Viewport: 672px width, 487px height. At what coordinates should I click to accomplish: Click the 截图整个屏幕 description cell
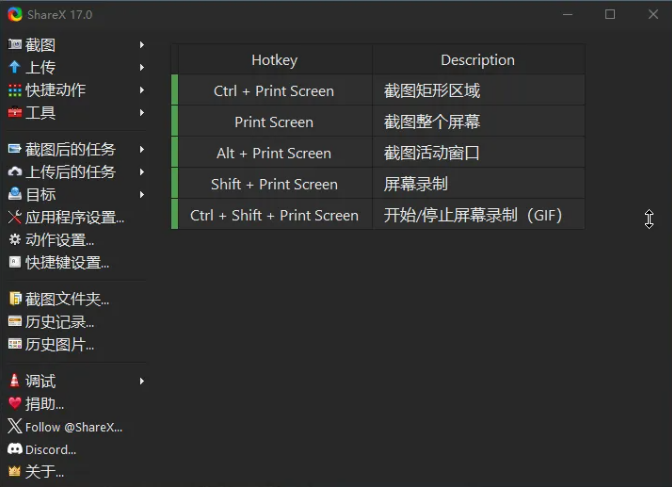tap(478, 122)
